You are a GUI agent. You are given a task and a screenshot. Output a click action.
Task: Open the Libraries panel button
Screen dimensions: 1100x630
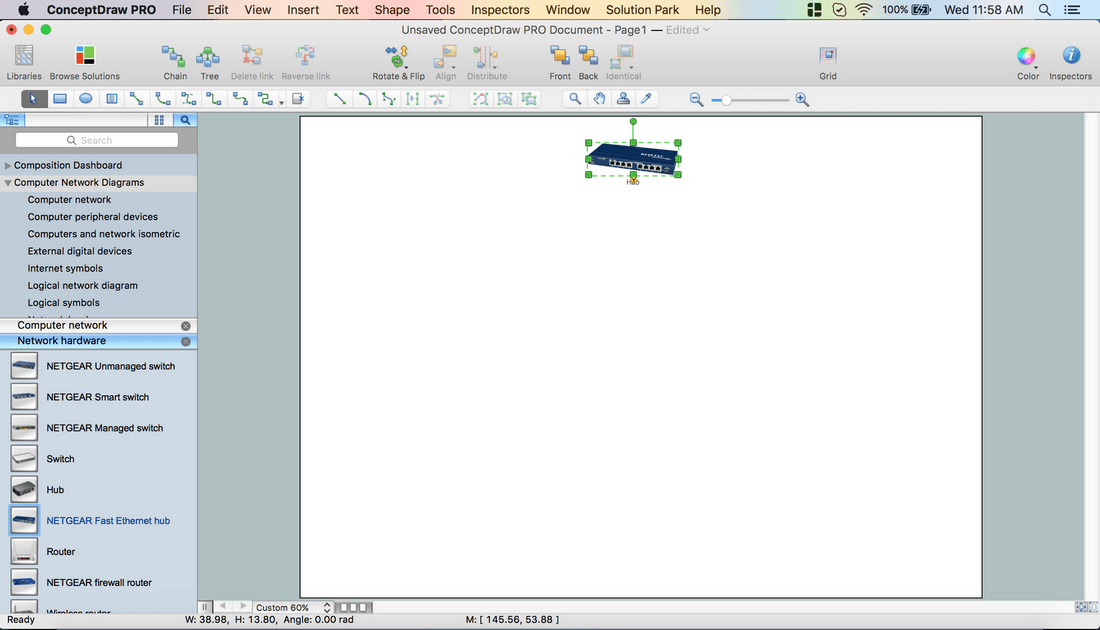[x=24, y=62]
